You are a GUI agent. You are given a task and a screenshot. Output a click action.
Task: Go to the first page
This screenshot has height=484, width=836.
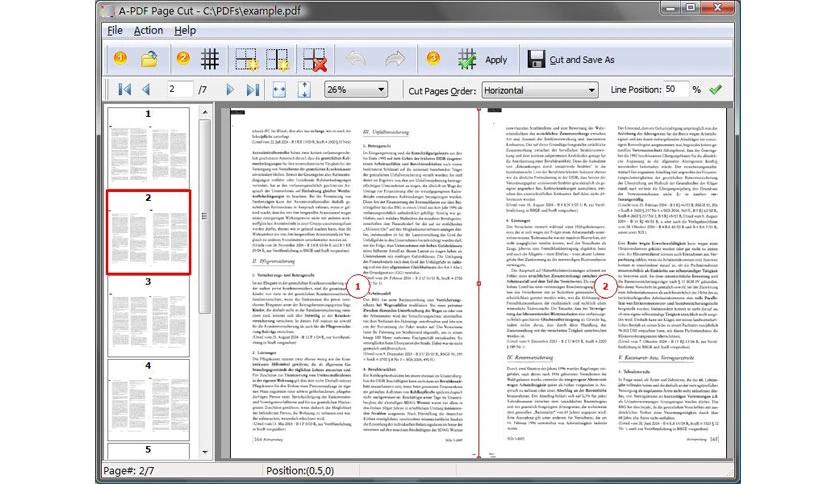click(124, 90)
